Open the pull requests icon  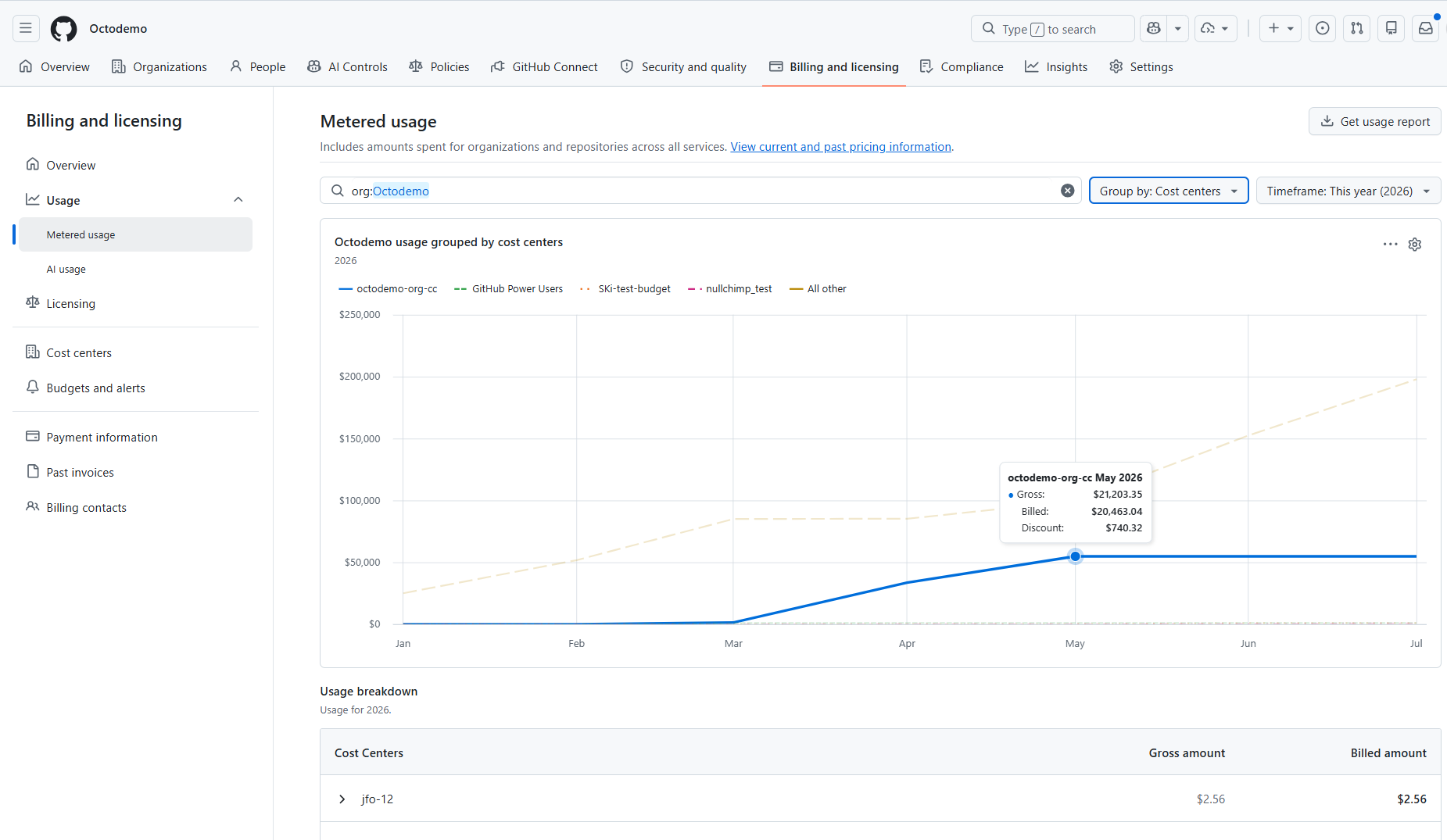pos(1357,29)
